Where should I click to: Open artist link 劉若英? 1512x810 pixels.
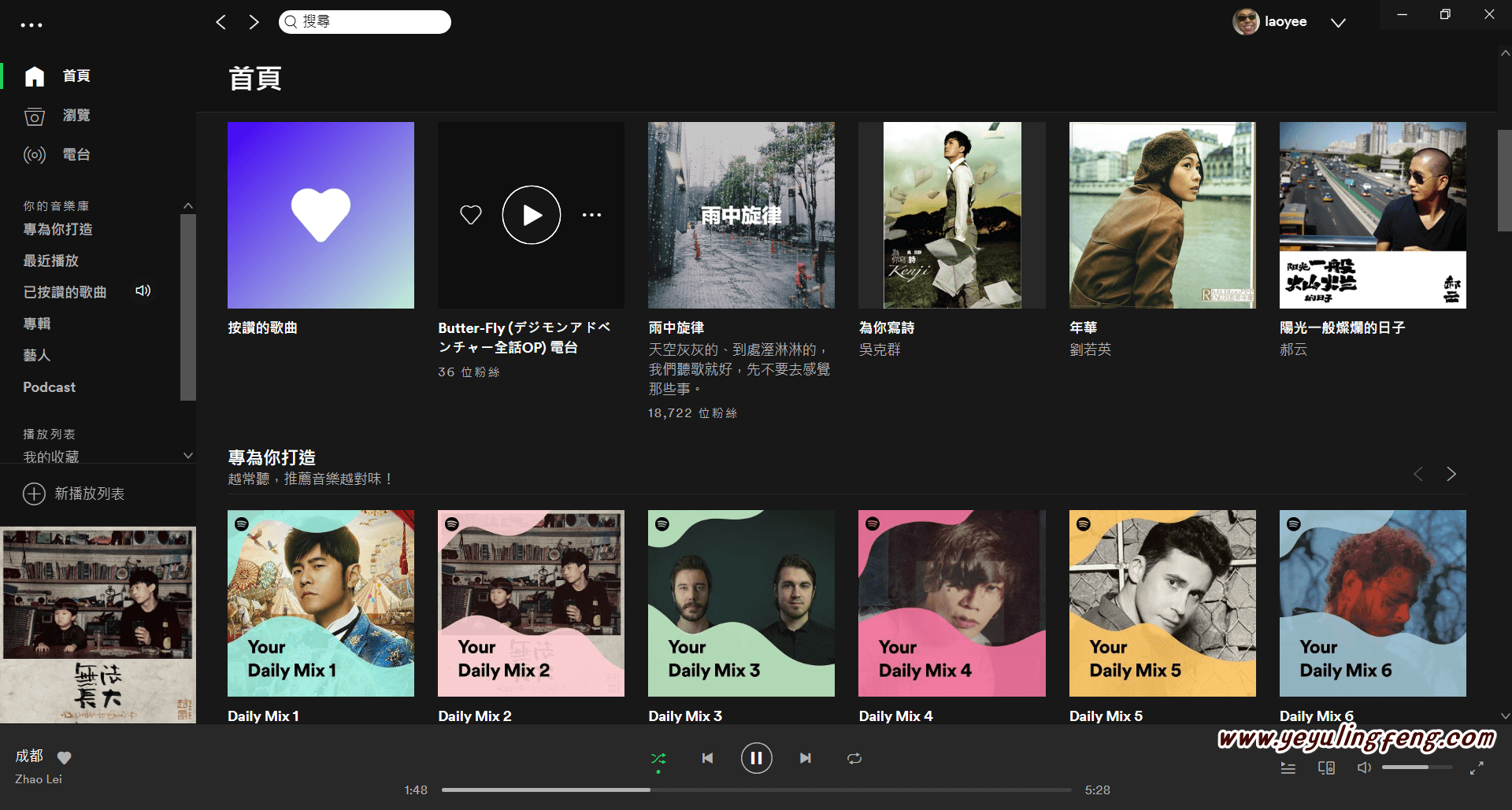1090,350
